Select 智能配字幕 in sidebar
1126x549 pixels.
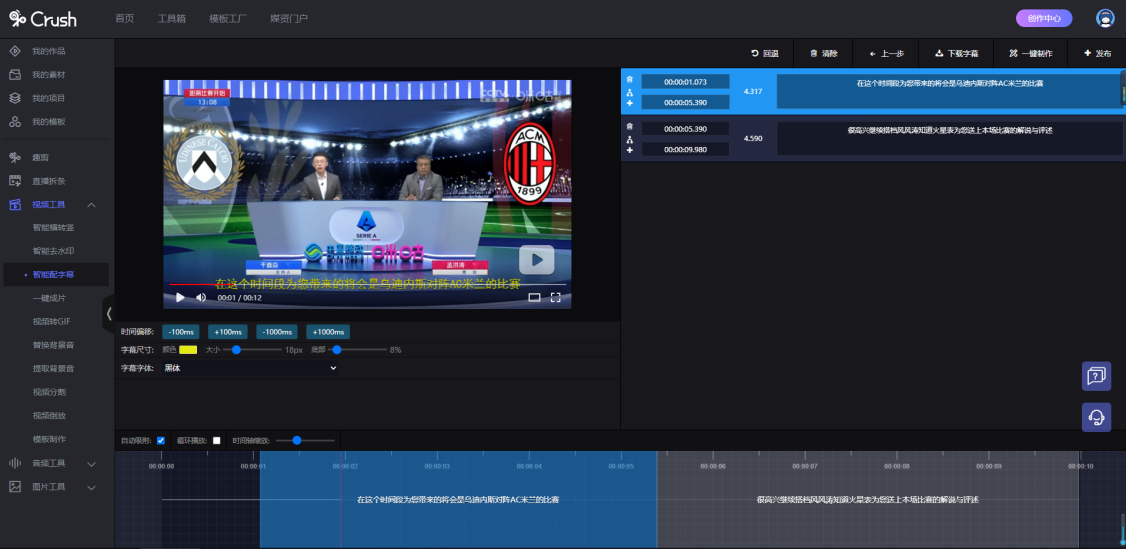click(x=53, y=274)
